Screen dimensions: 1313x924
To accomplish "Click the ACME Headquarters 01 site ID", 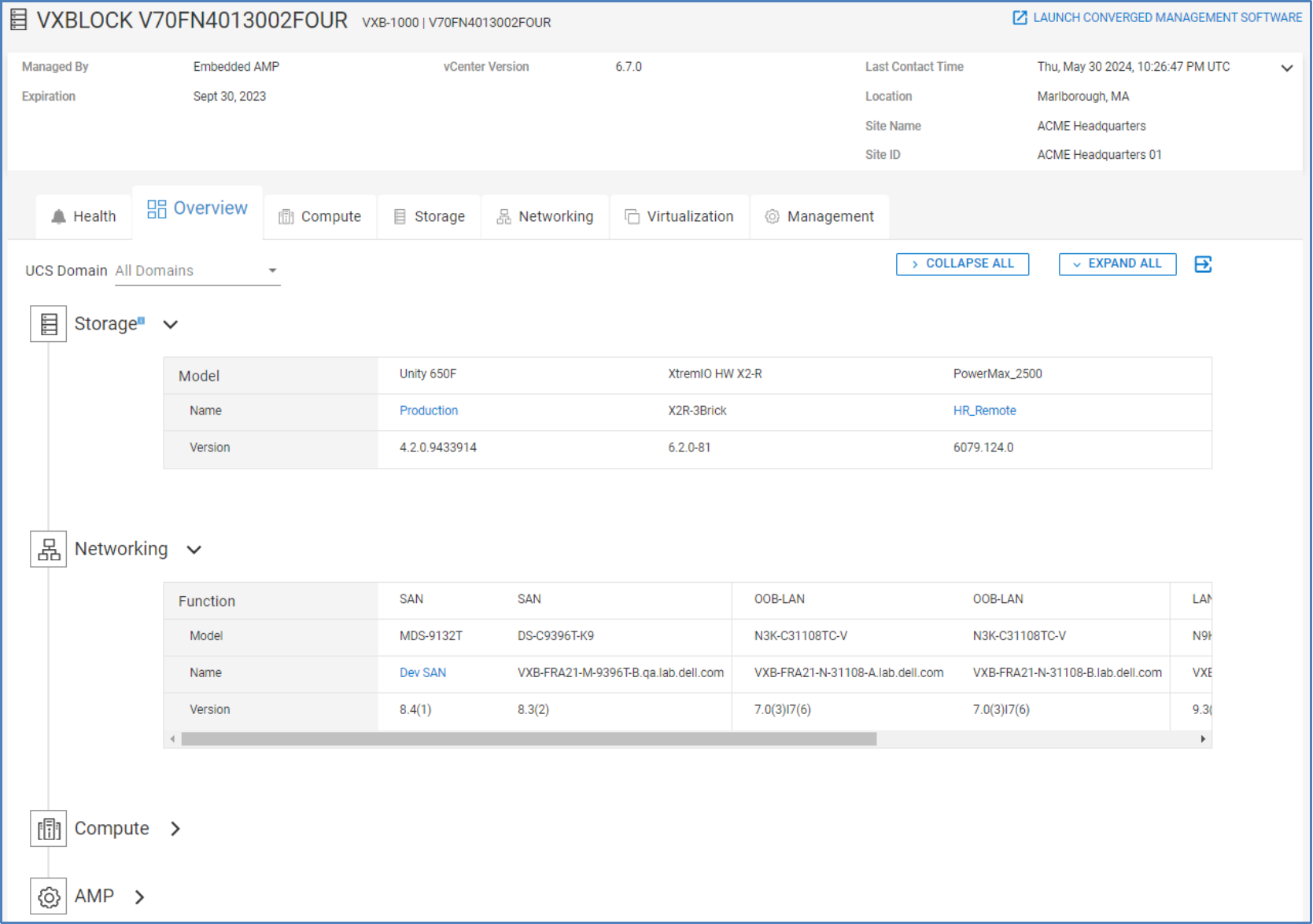I will click(1099, 155).
